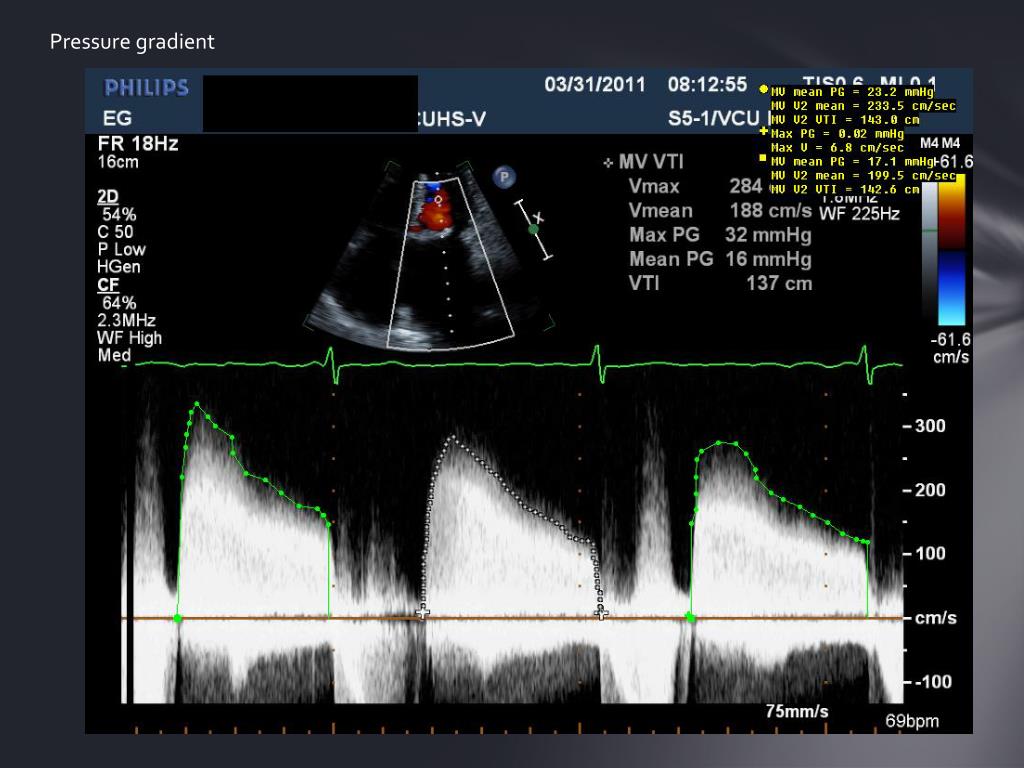Select the underlined CF mode label
Screen dimensions: 1024x768
(x=106, y=285)
